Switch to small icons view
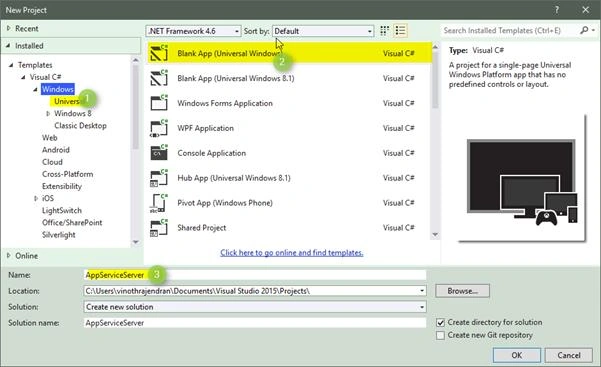This screenshot has height=367, width=601. tap(384, 31)
